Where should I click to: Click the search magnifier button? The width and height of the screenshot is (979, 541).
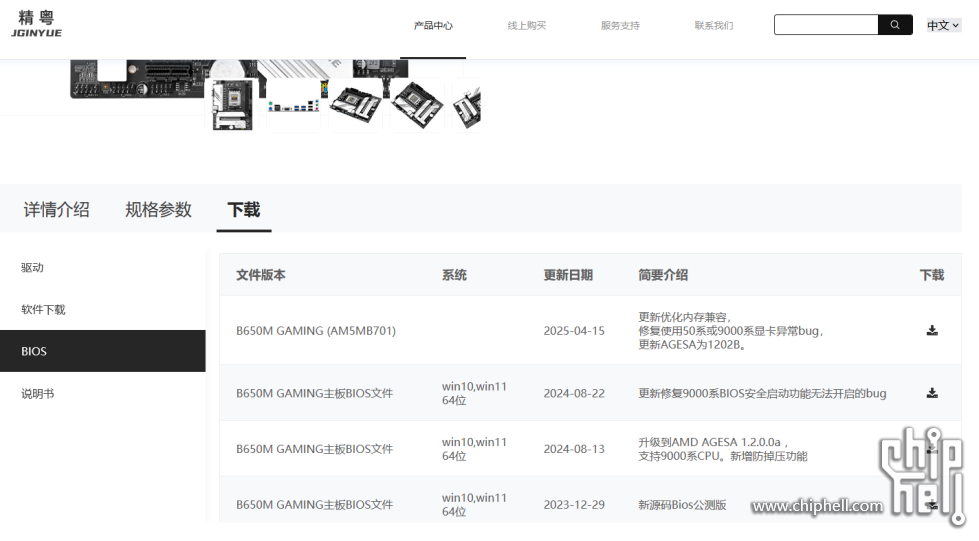click(895, 25)
